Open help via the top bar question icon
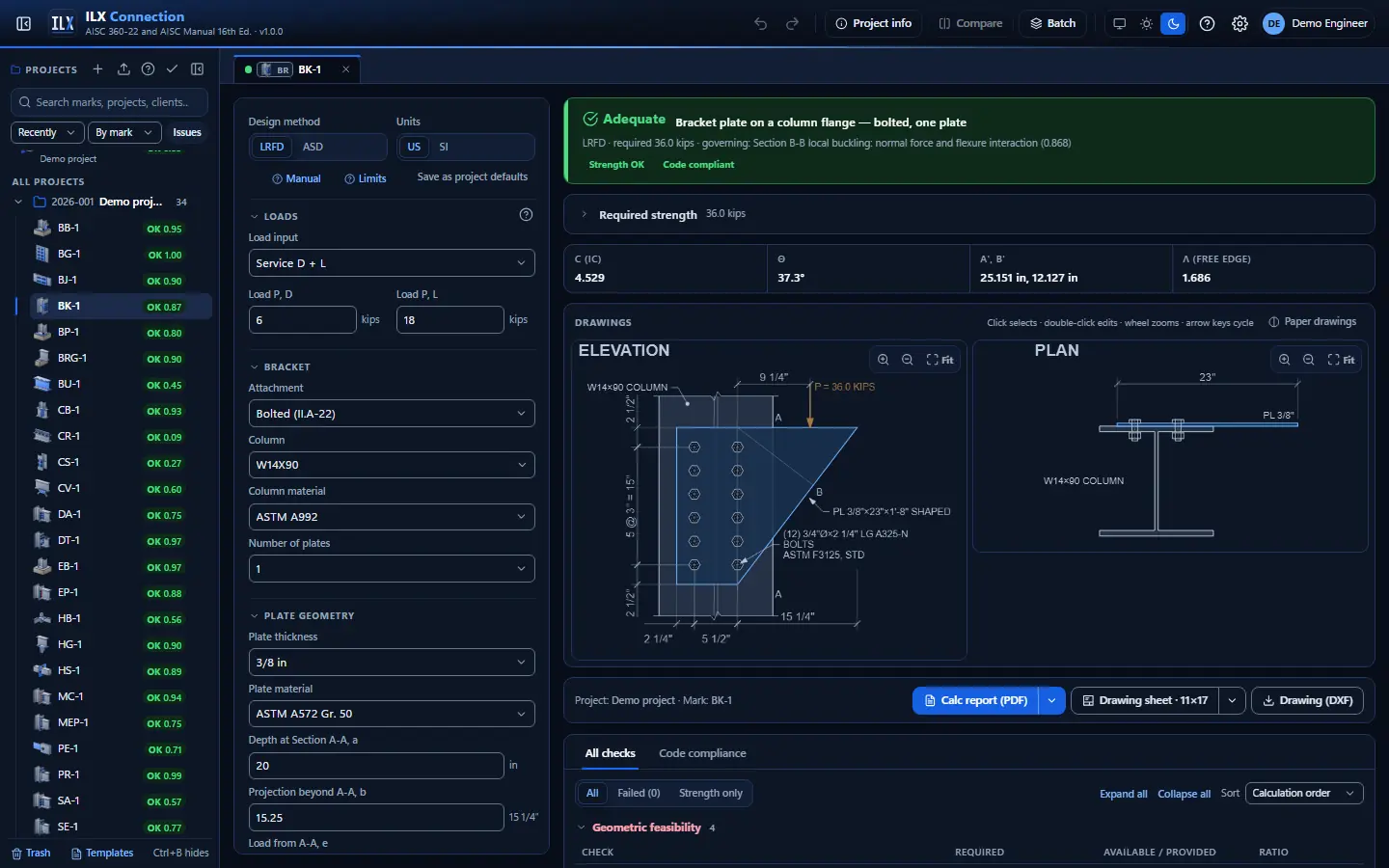This screenshot has height=868, width=1389. pos(1207,23)
